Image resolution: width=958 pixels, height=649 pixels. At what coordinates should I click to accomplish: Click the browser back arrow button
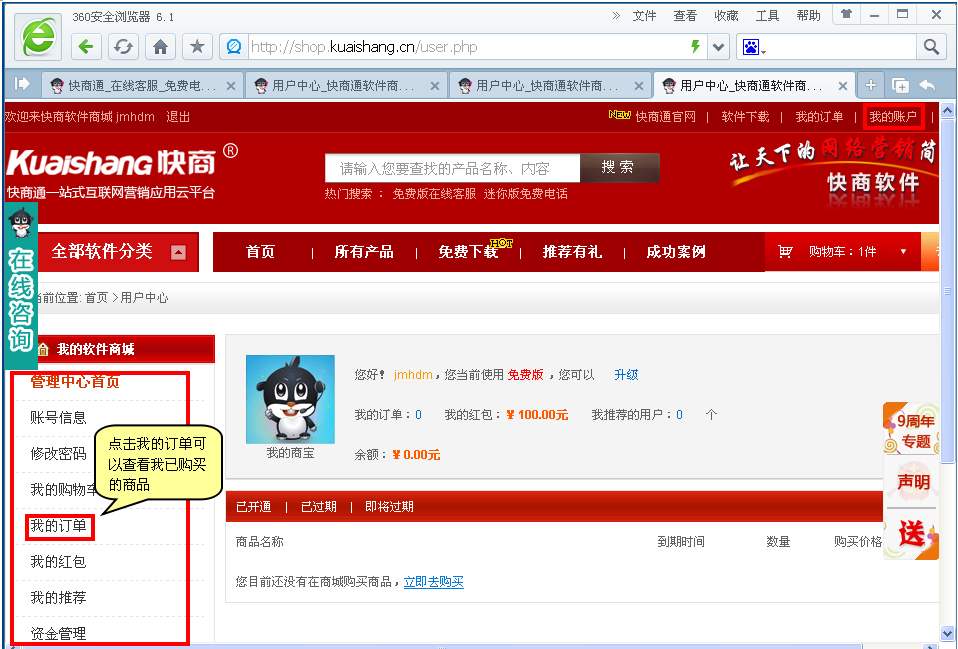(x=87, y=47)
